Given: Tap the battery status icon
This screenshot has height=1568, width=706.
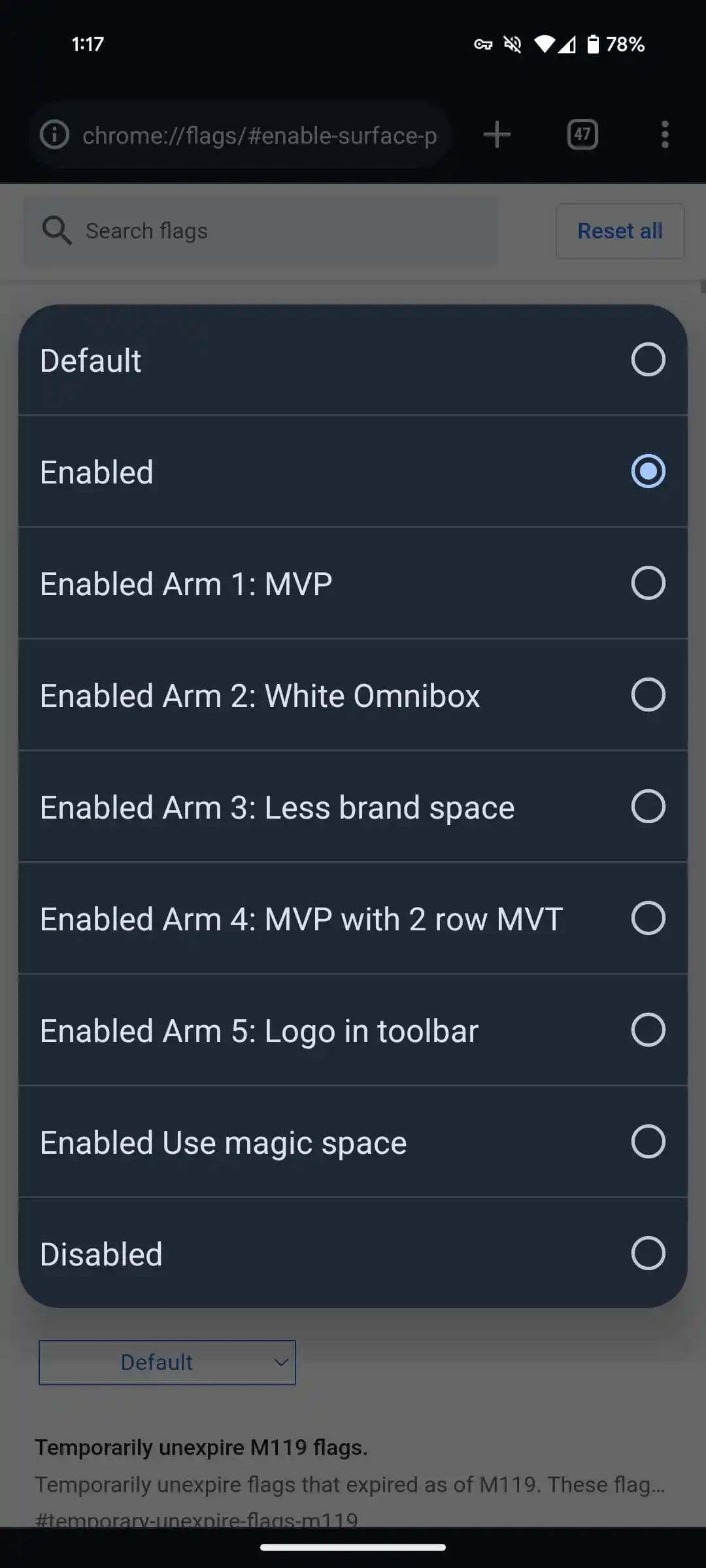Looking at the screenshot, I should click(593, 44).
